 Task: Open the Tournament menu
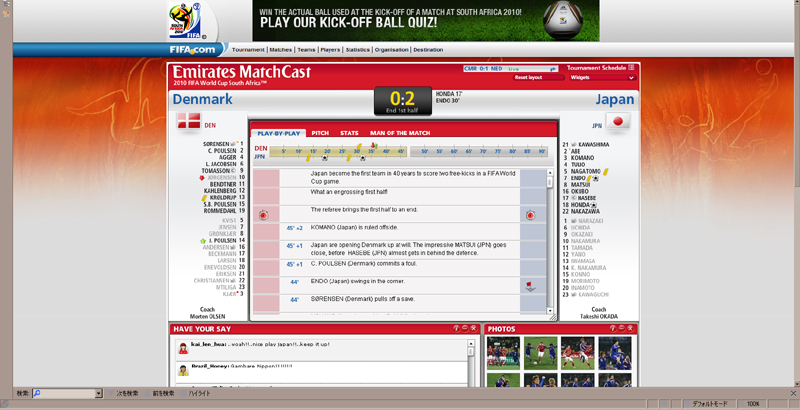[248, 49]
